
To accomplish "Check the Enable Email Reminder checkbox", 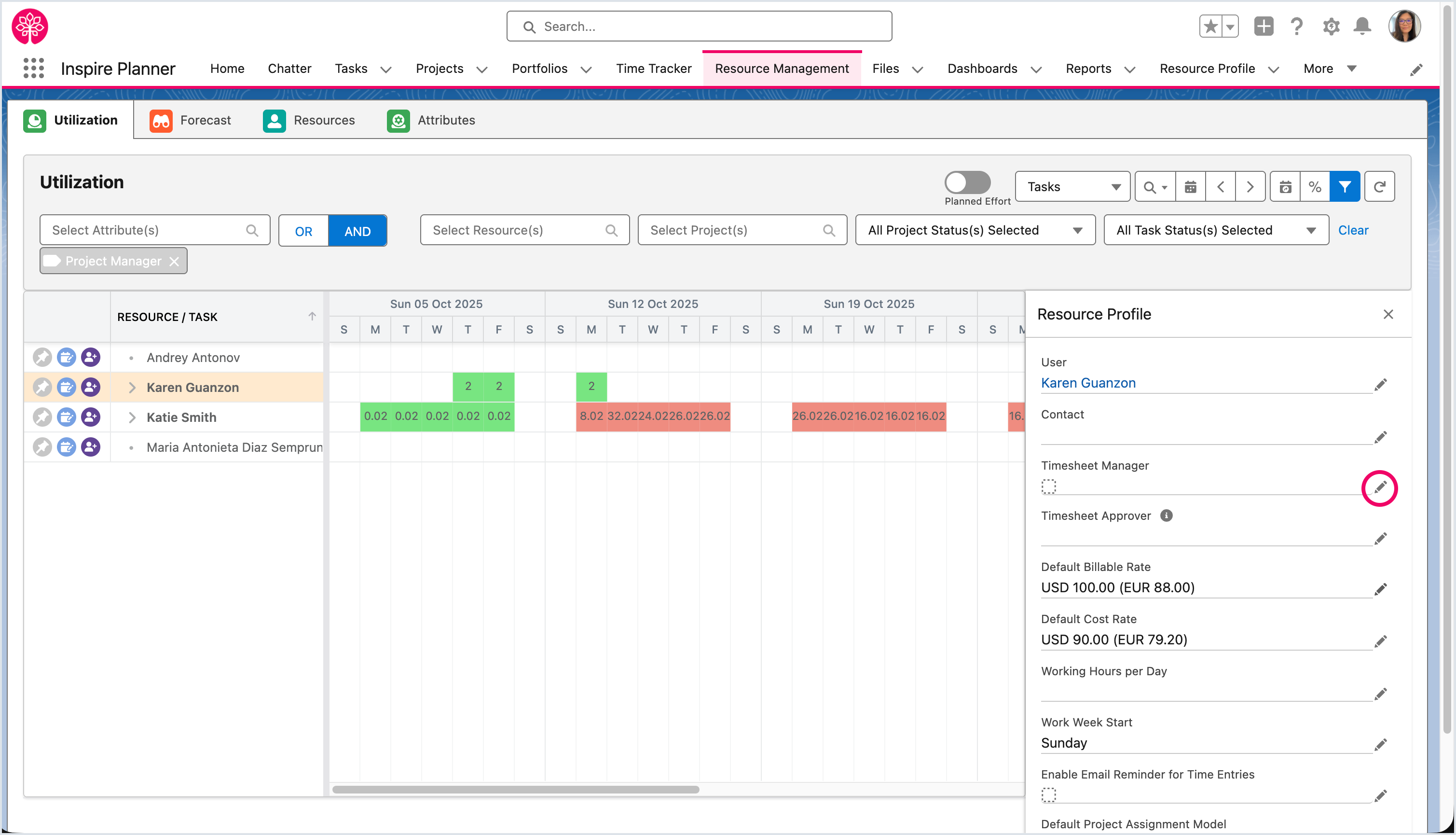I will tap(1048, 795).
